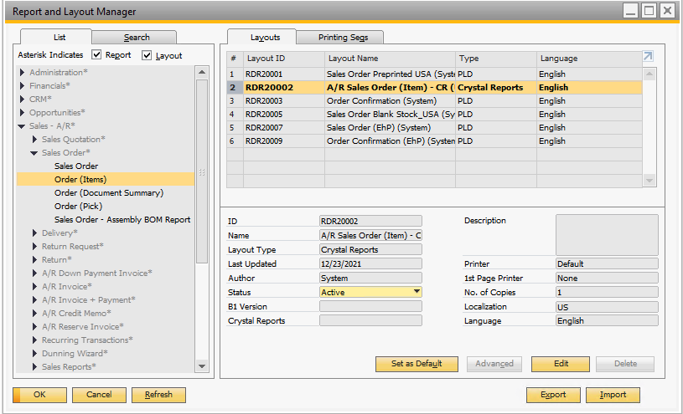Open the Status dropdown showing Active
The height and width of the screenshot is (414, 683).
click(417, 292)
